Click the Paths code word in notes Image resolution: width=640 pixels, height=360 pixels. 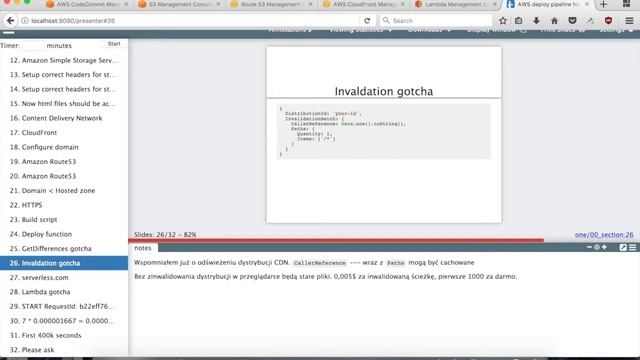click(396, 263)
